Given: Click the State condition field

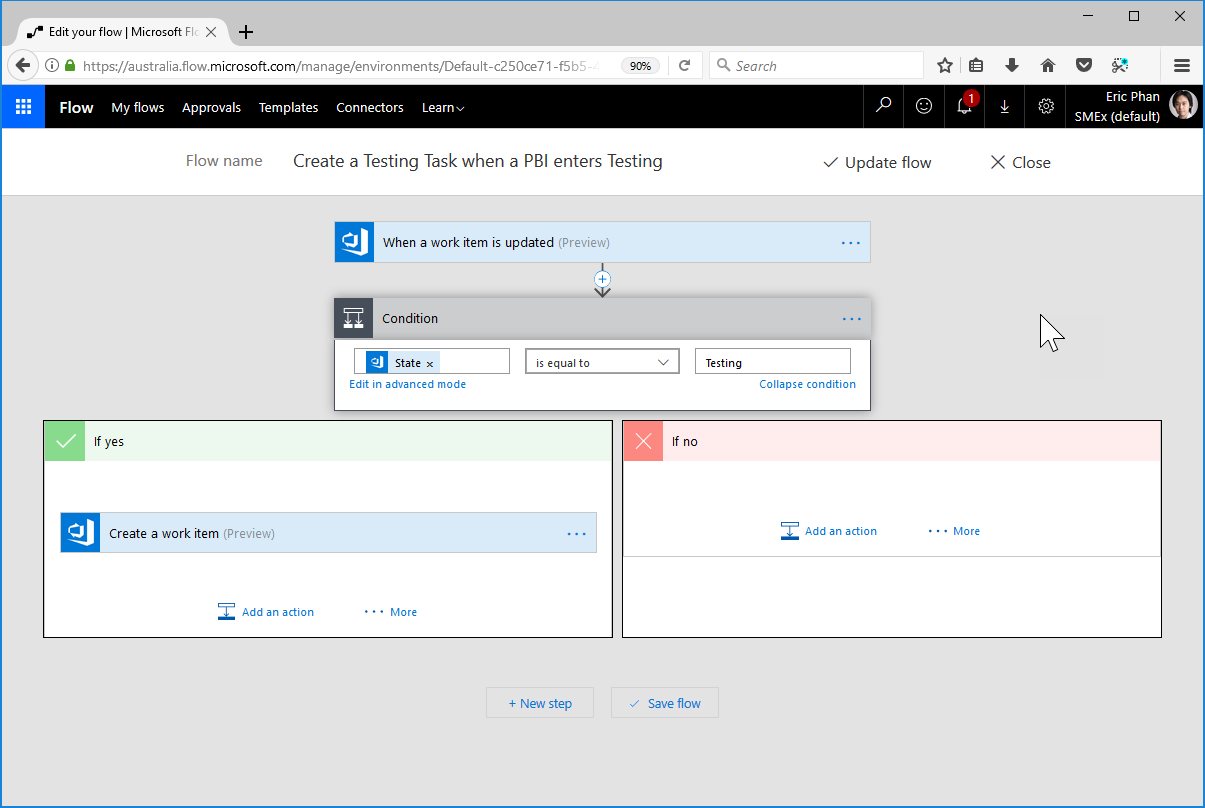Looking at the screenshot, I should [432, 361].
